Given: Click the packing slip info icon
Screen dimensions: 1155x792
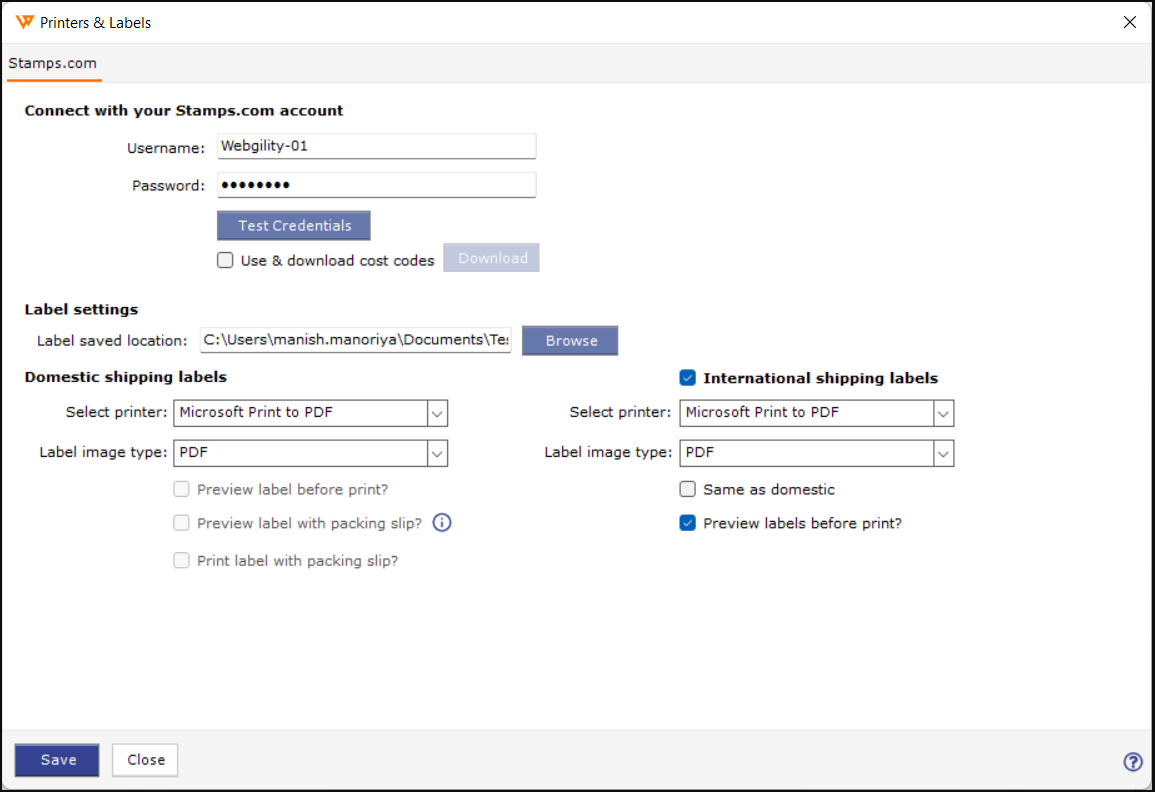Looking at the screenshot, I should pos(442,522).
